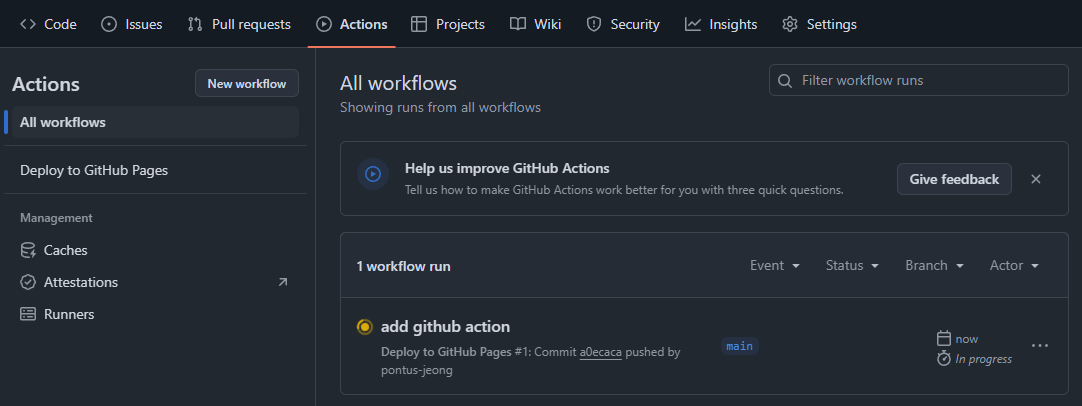Click the Management section heading
Screen dimensions: 1082x406
click(x=56, y=218)
